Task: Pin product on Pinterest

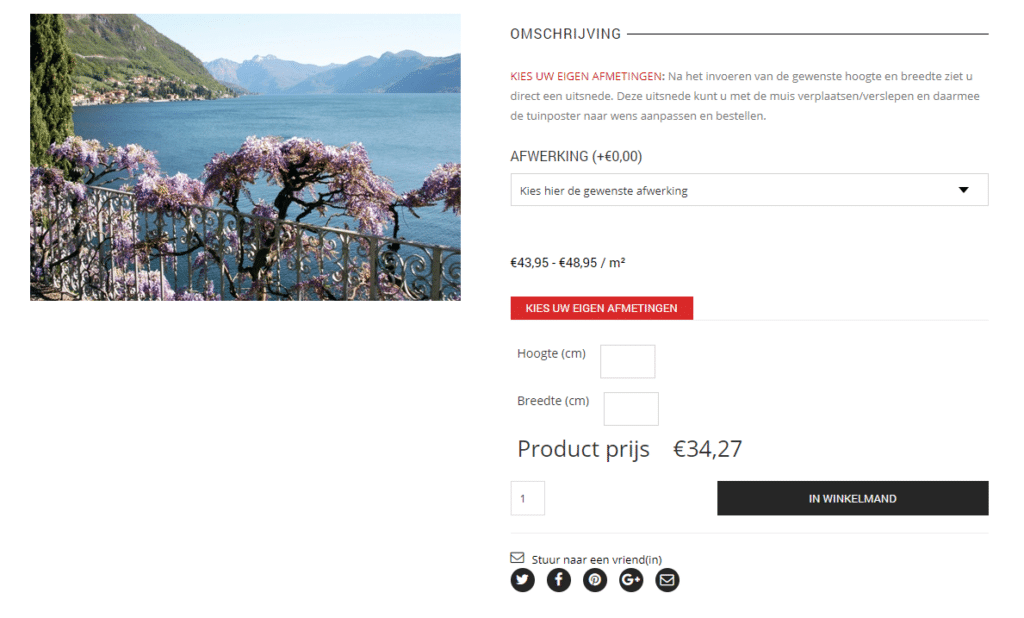Action: [x=595, y=580]
